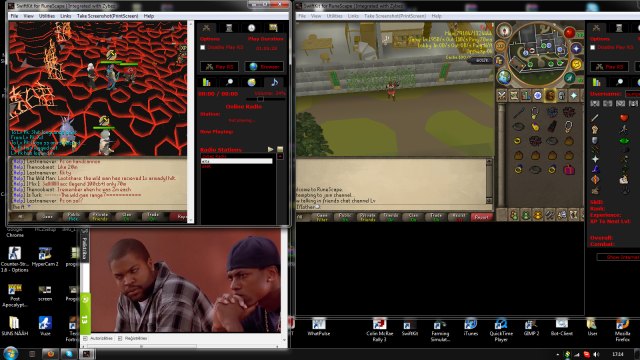Open the Utilities menu in left SwiftKit
This screenshot has height=360, width=640.
coord(47,16)
